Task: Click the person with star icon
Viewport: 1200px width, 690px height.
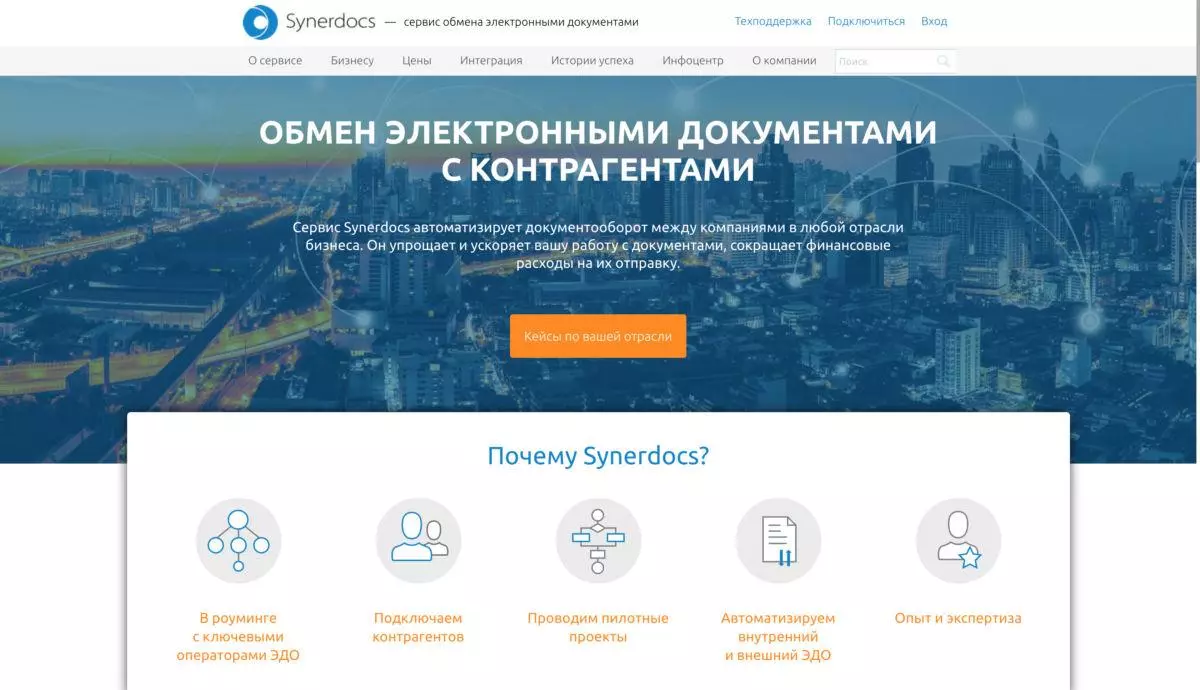Action: pos(958,541)
